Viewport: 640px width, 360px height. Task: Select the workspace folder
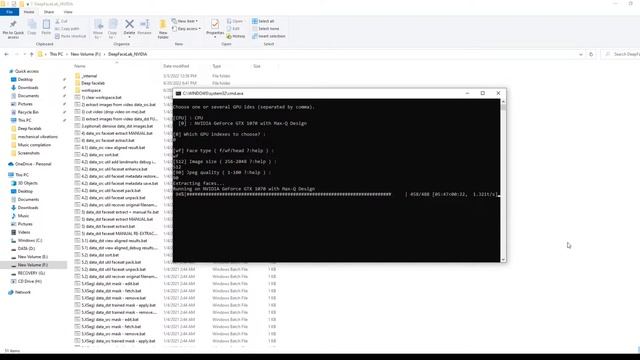click(x=91, y=90)
